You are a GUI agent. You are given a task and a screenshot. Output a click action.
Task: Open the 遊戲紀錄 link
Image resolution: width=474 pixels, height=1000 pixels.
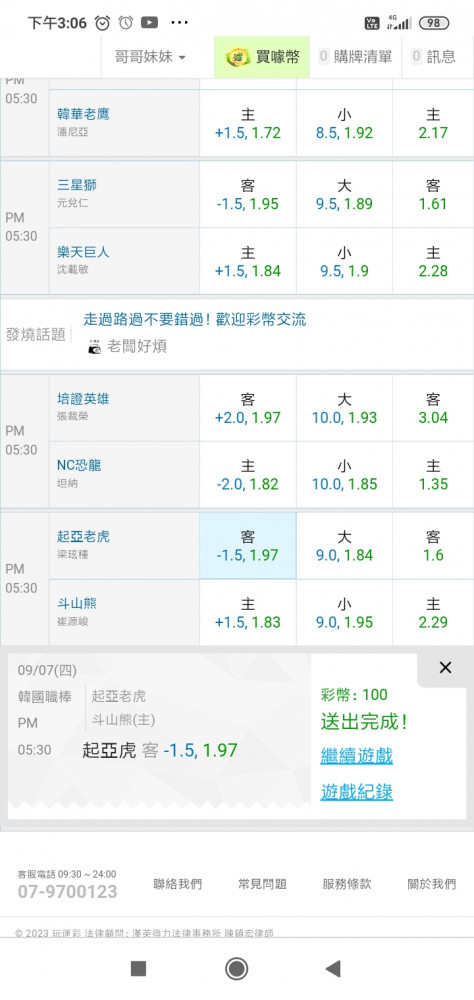pyautogui.click(x=357, y=792)
